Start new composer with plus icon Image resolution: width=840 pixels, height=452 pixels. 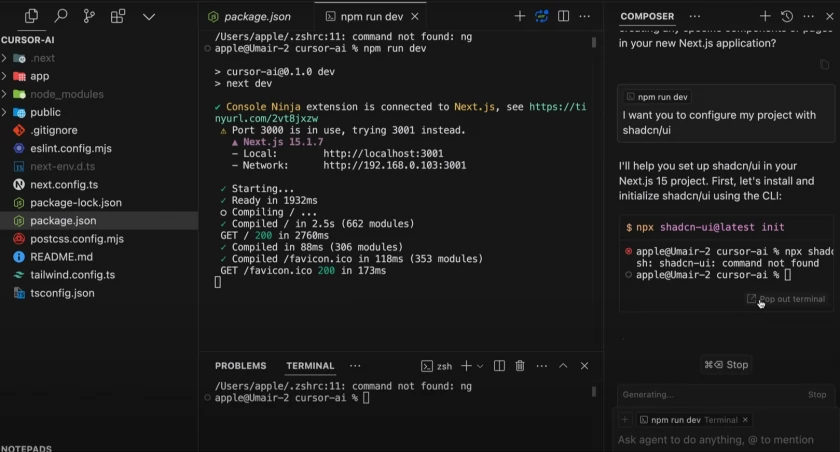click(x=765, y=16)
